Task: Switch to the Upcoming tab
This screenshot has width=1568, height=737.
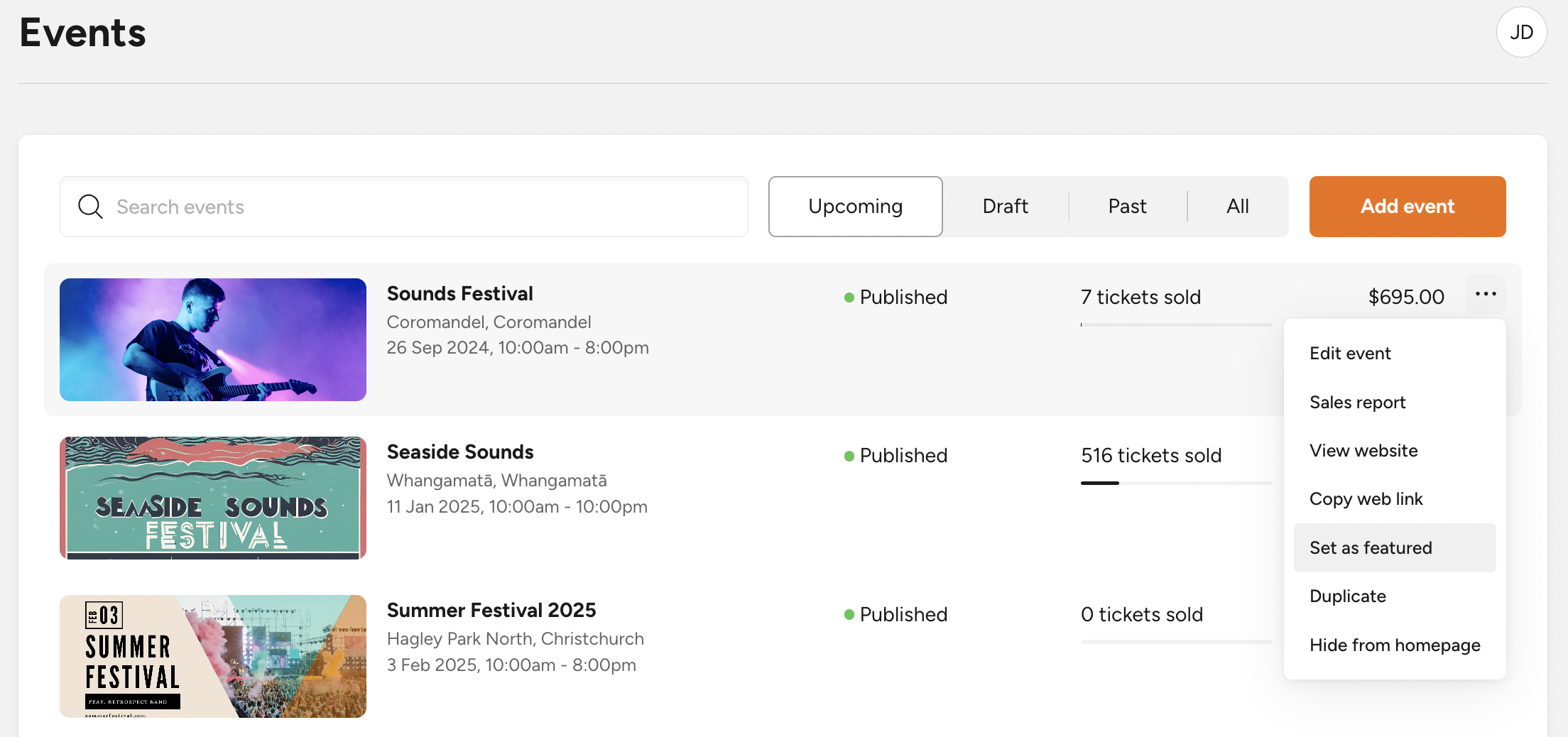Action: coord(855,207)
